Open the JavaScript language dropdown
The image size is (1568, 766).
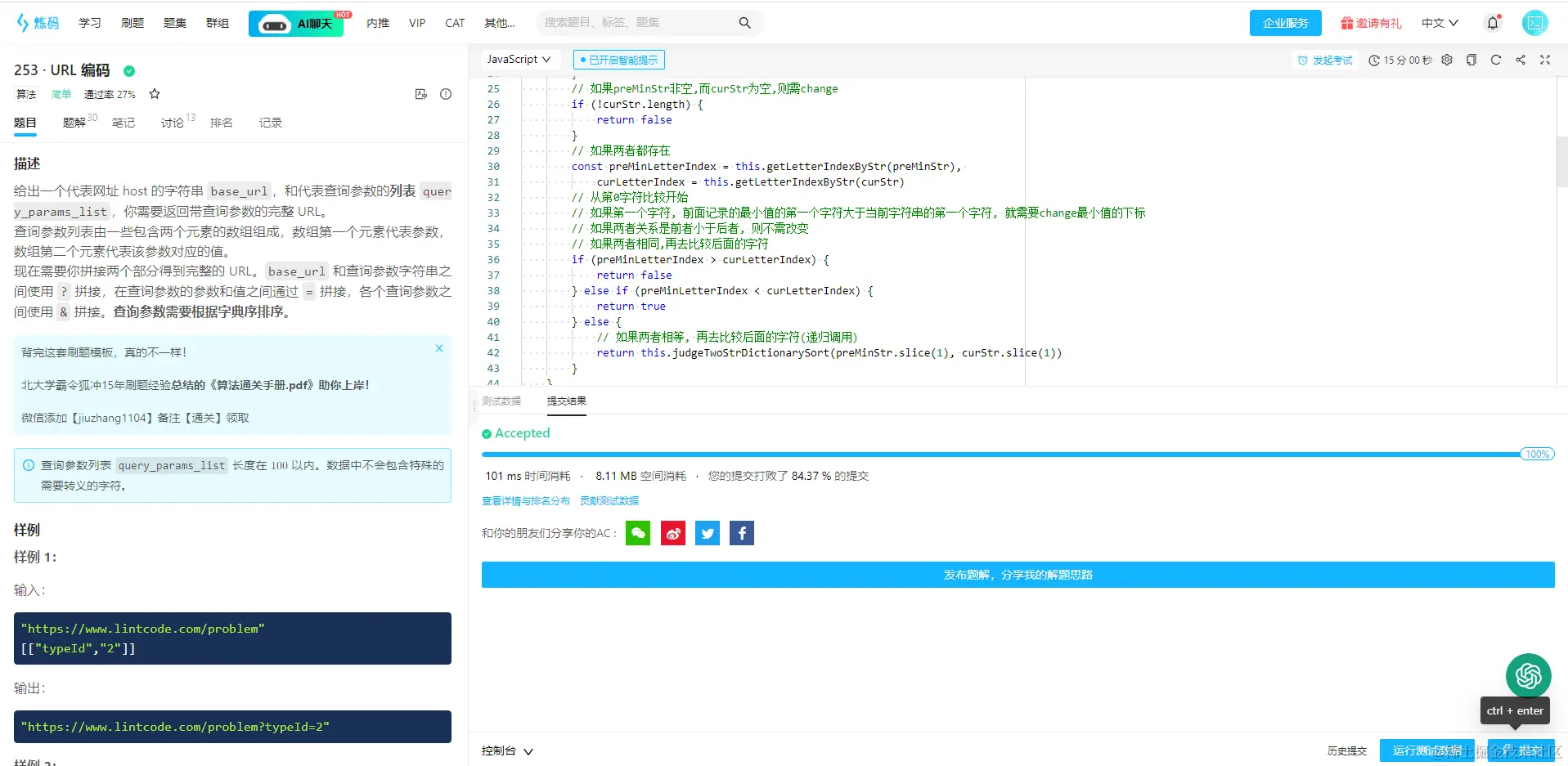[519, 59]
